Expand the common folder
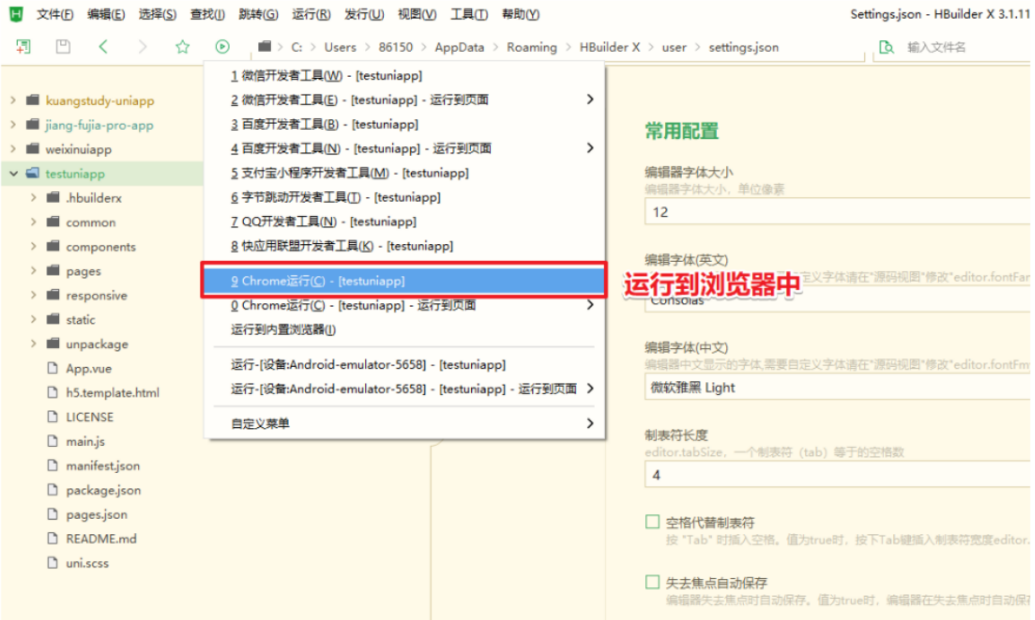Screen dimensions: 1035x620 (x=34, y=222)
